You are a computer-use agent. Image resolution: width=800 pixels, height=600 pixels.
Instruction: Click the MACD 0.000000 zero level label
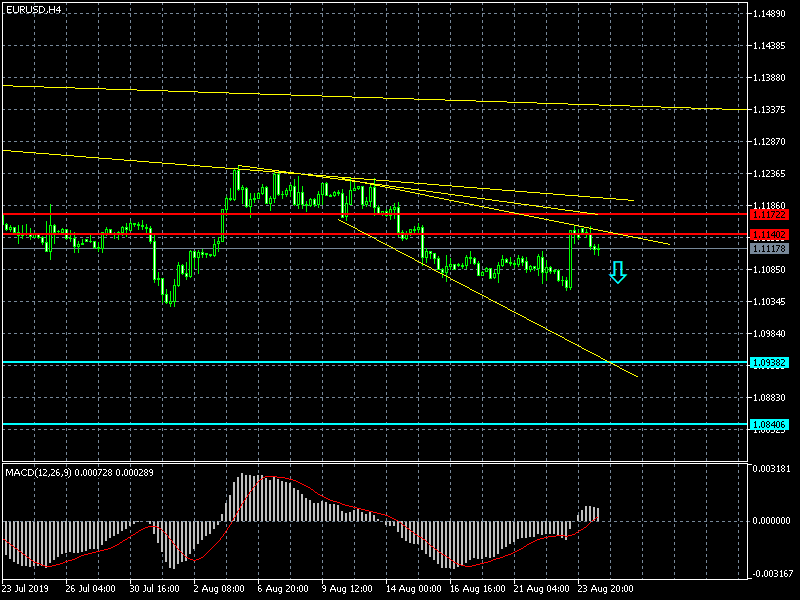773,521
